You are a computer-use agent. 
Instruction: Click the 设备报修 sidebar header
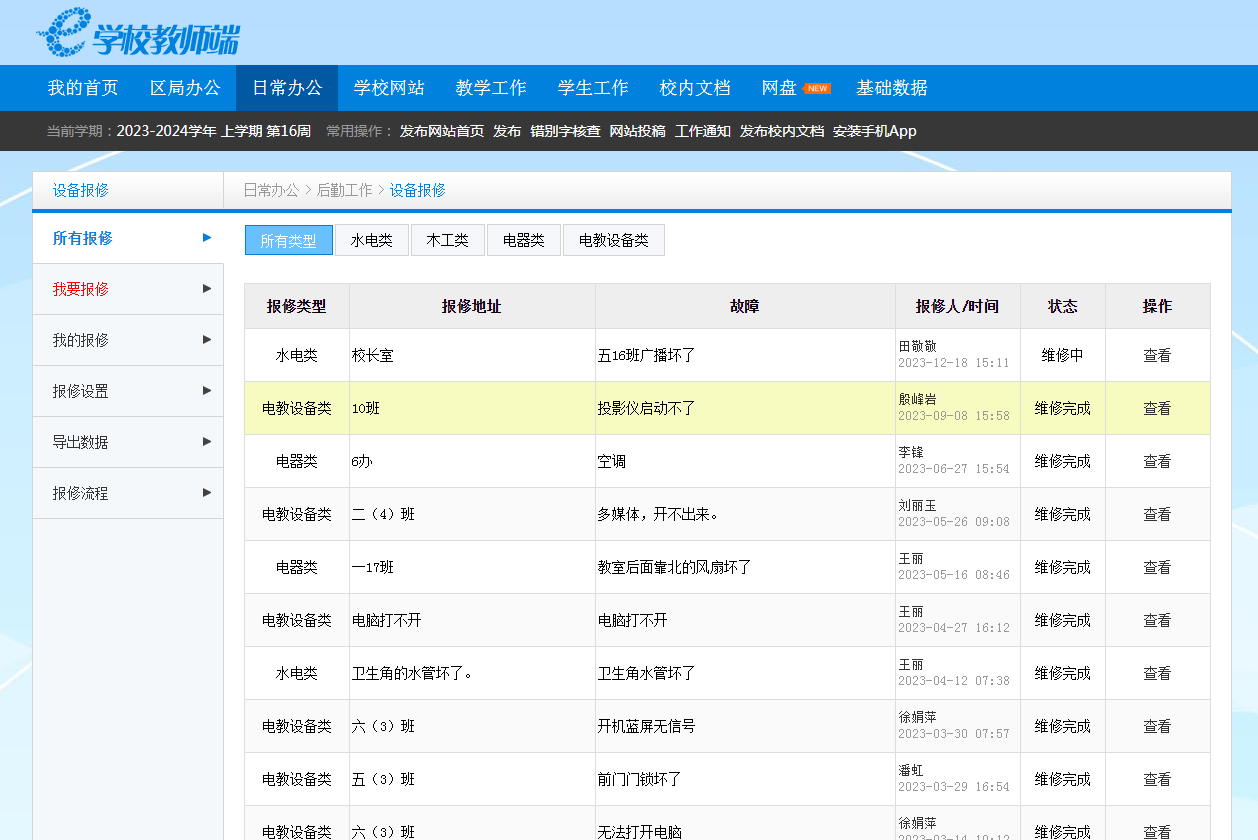pyautogui.click(x=81, y=190)
